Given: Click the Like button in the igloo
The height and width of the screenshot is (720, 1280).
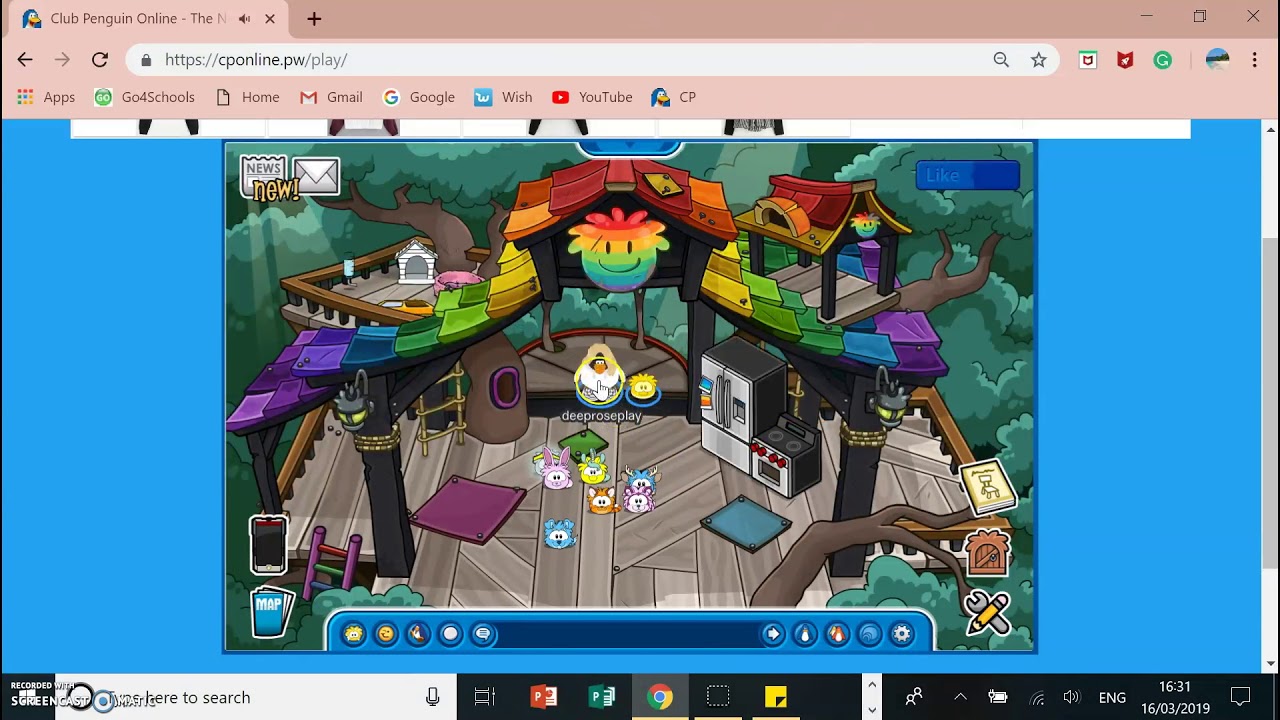Looking at the screenshot, I should [968, 175].
